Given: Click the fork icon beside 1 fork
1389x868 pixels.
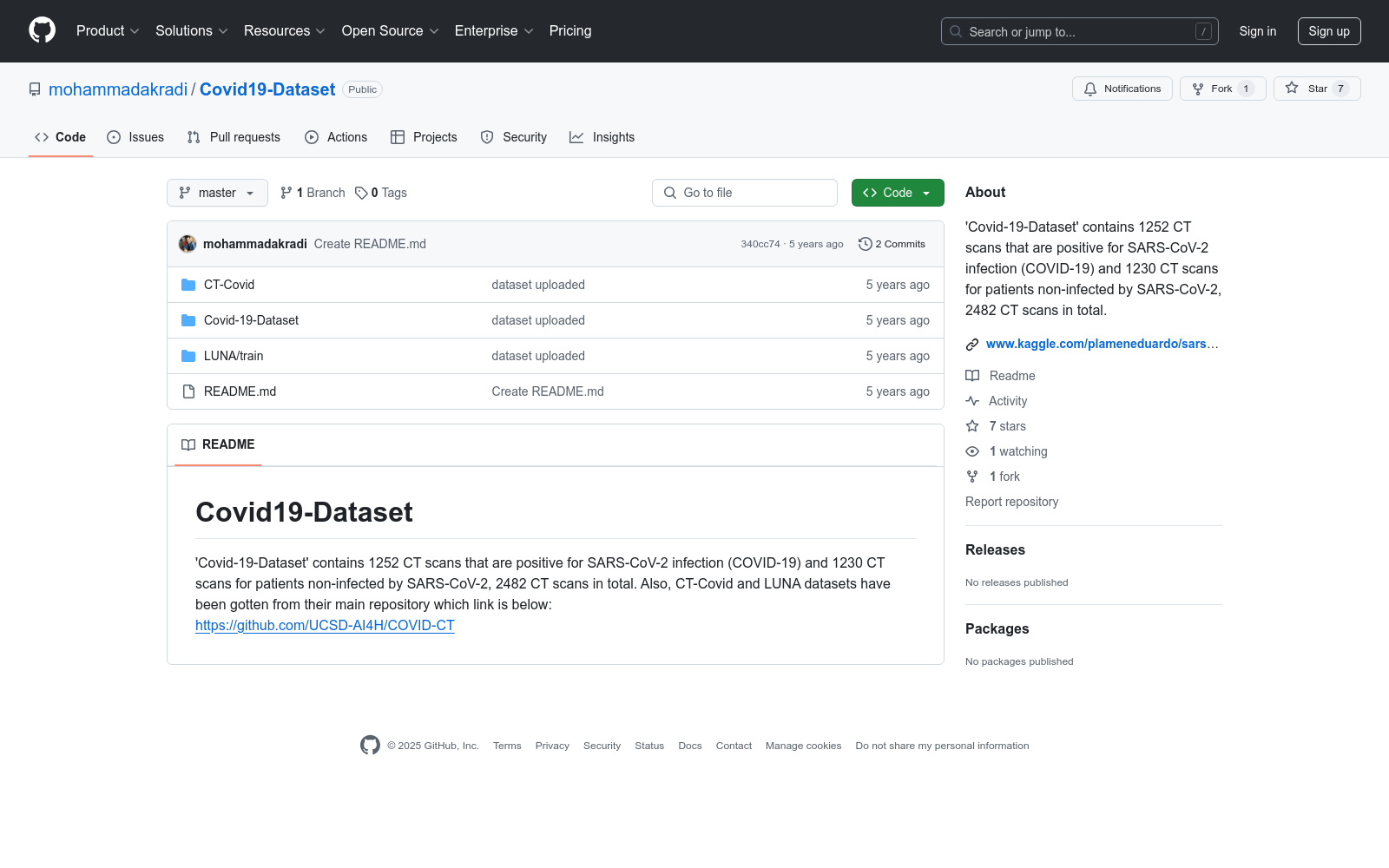Looking at the screenshot, I should pyautogui.click(x=972, y=477).
